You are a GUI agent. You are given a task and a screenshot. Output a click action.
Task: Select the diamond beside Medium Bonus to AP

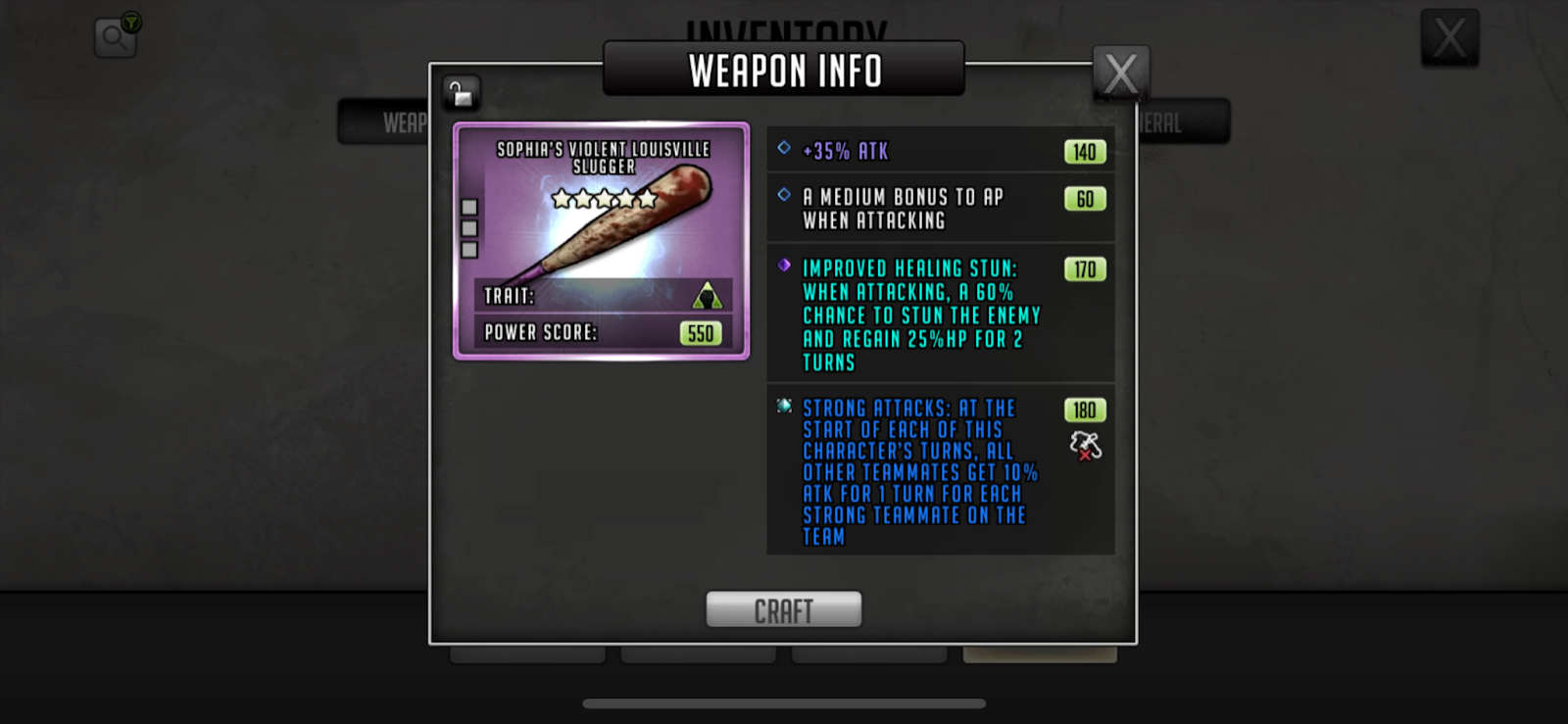(784, 195)
